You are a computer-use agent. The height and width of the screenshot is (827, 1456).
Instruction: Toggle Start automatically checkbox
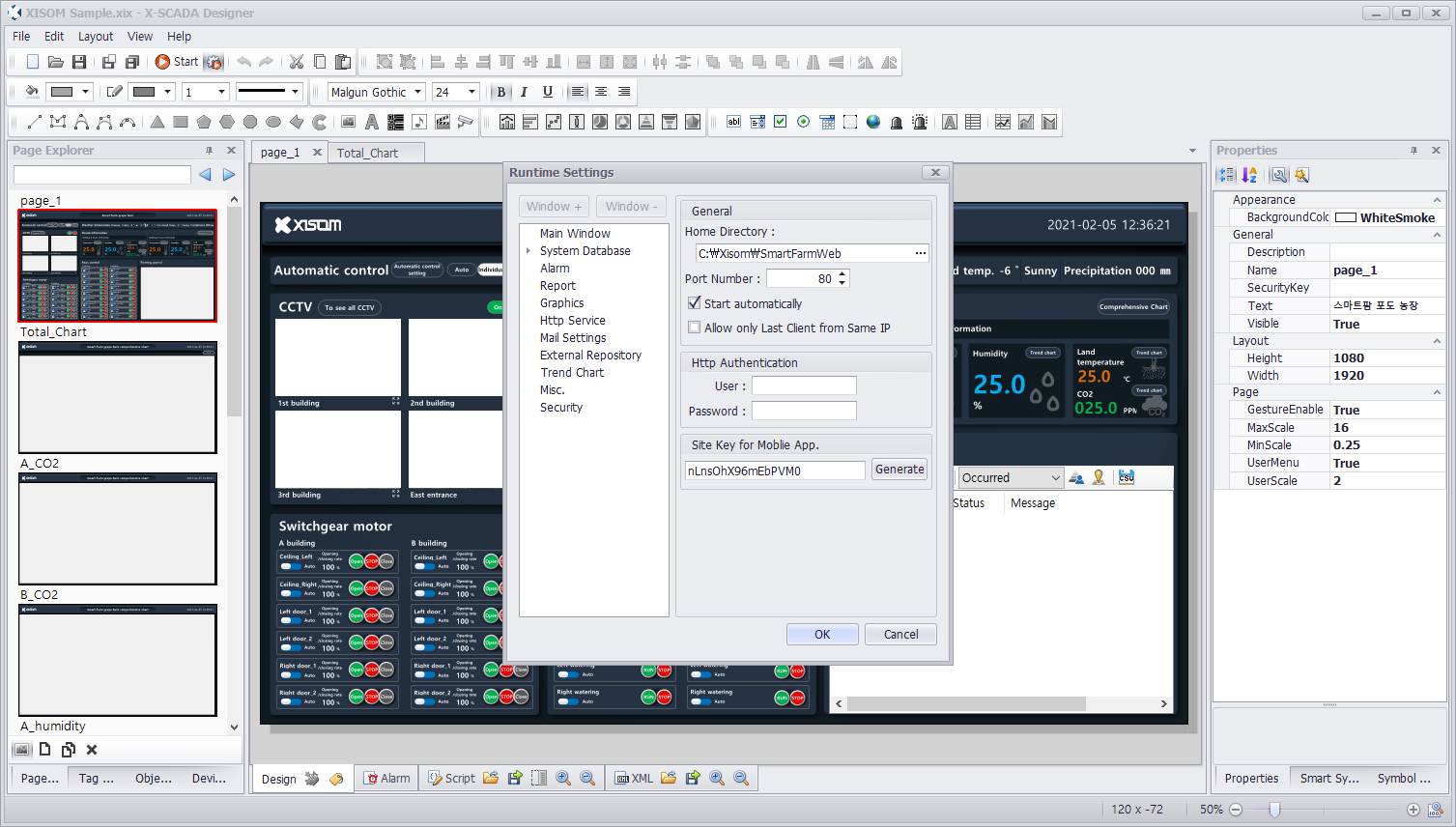pyautogui.click(x=694, y=303)
